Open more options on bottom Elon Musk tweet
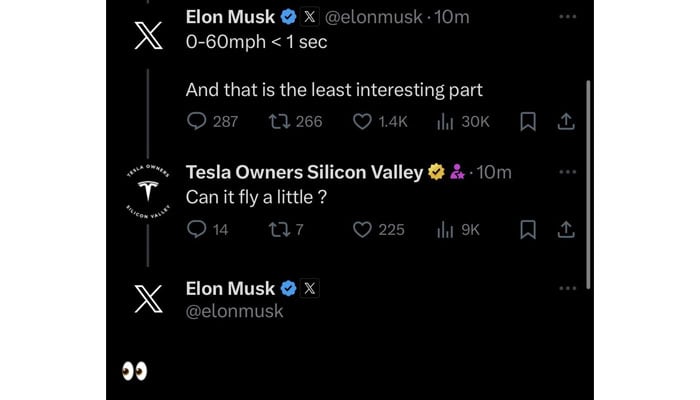The image size is (700, 400). pos(567,288)
